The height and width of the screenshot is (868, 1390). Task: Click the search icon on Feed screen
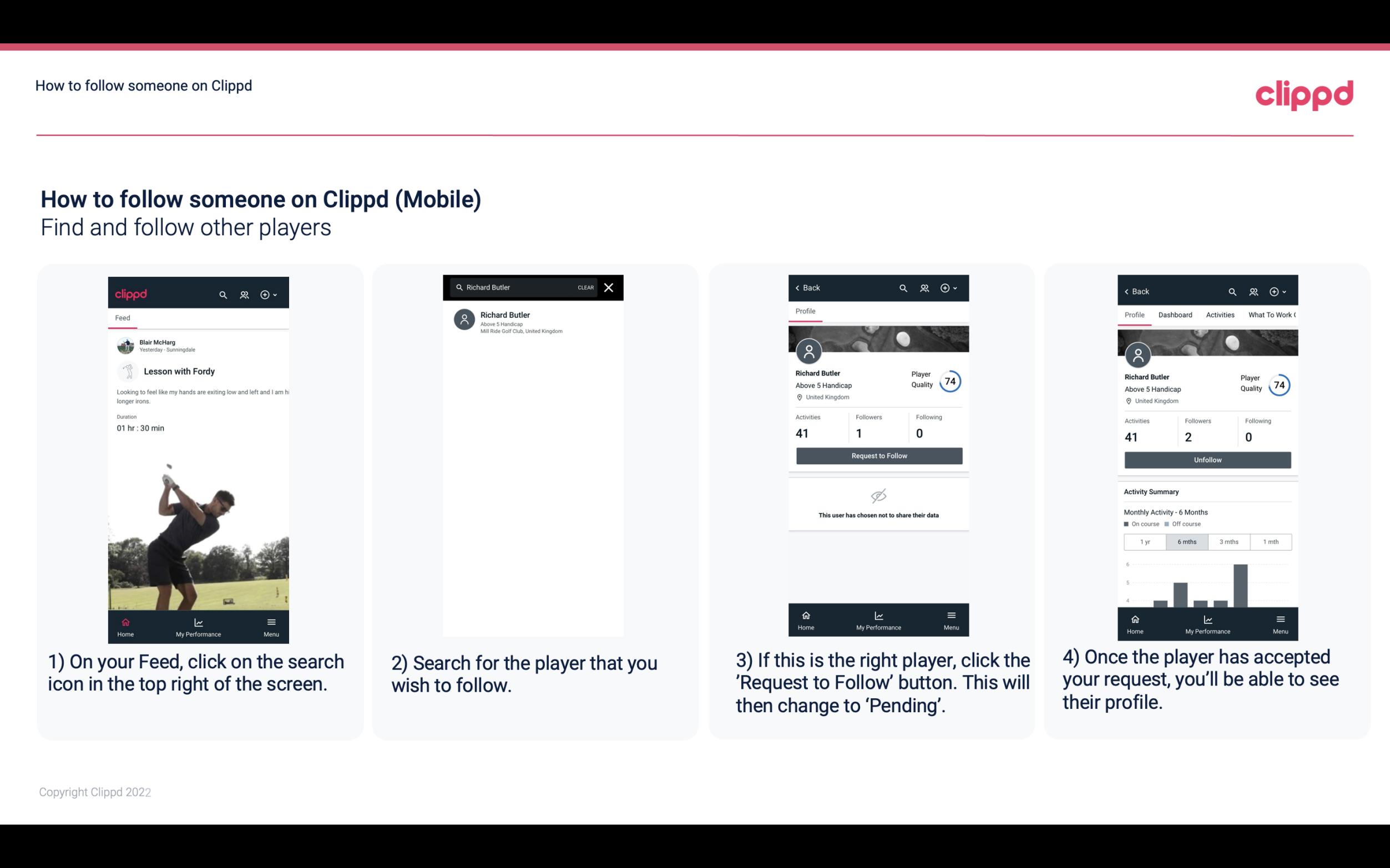(223, 294)
